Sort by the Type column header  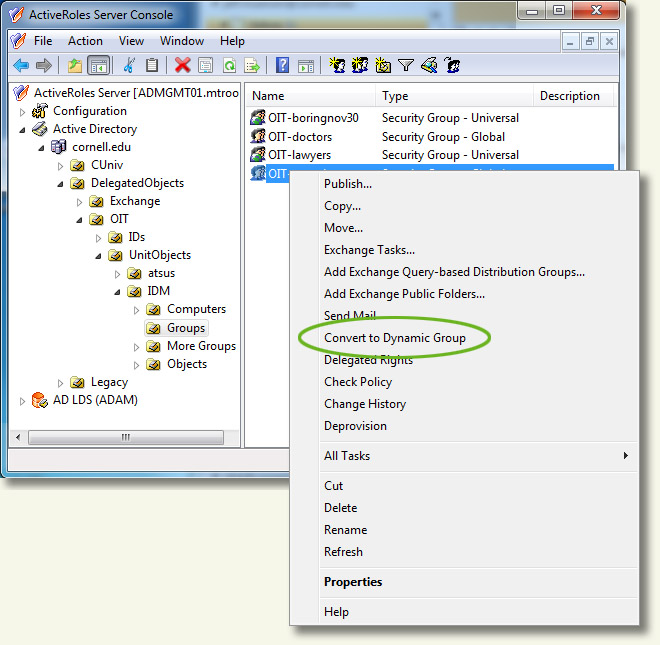[454, 96]
